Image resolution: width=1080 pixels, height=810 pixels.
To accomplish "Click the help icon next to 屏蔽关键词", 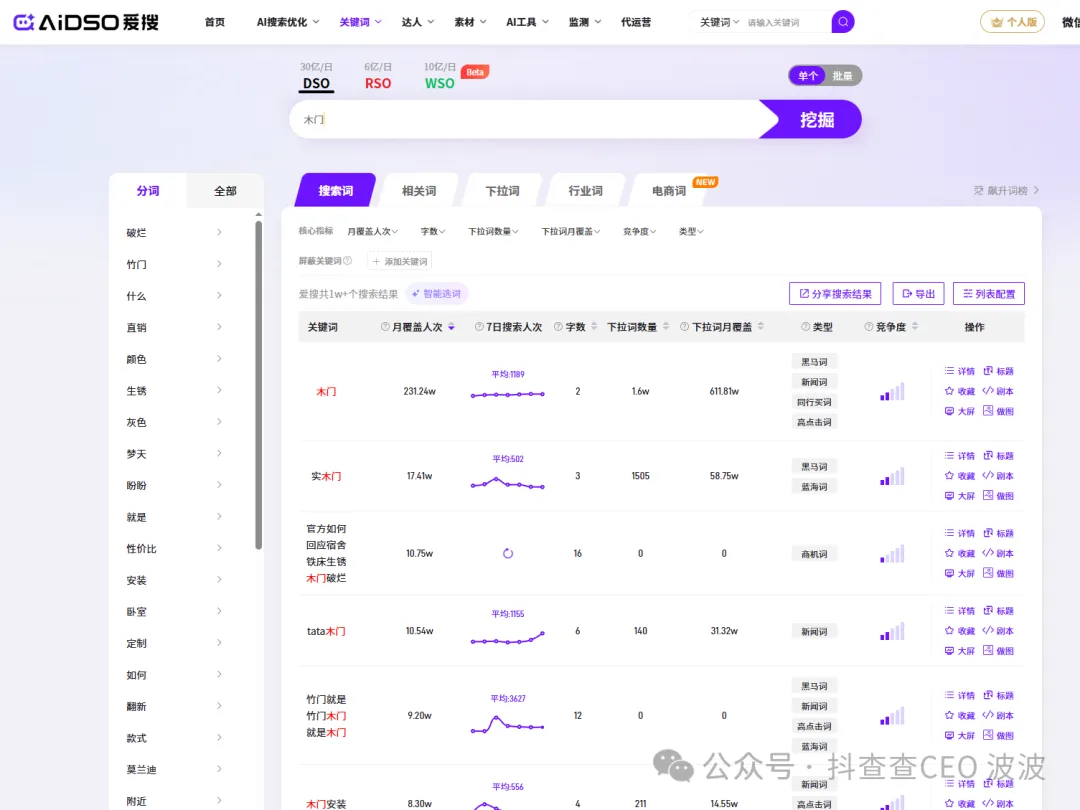I will (348, 261).
